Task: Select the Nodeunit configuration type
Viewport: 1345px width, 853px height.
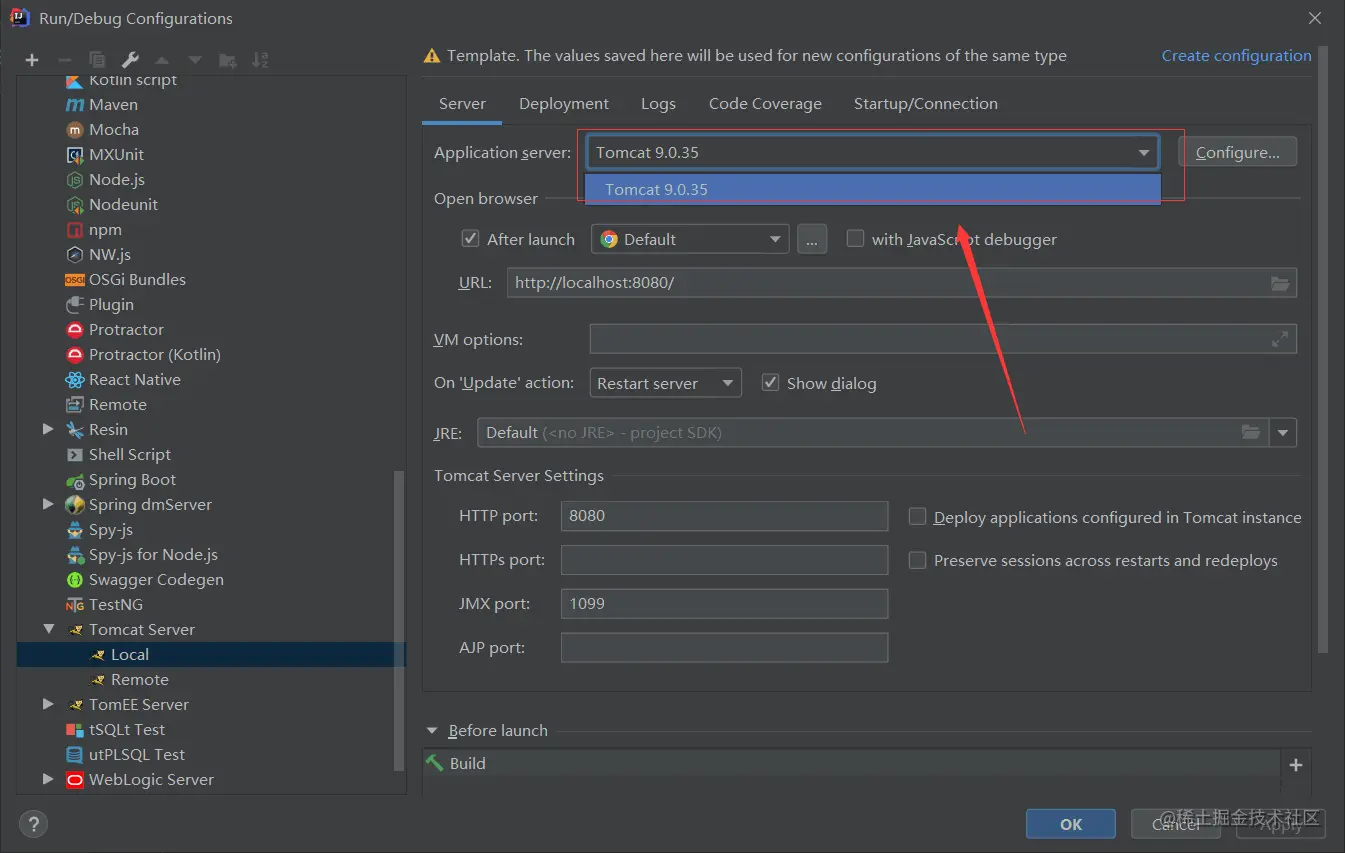Action: pos(123,204)
